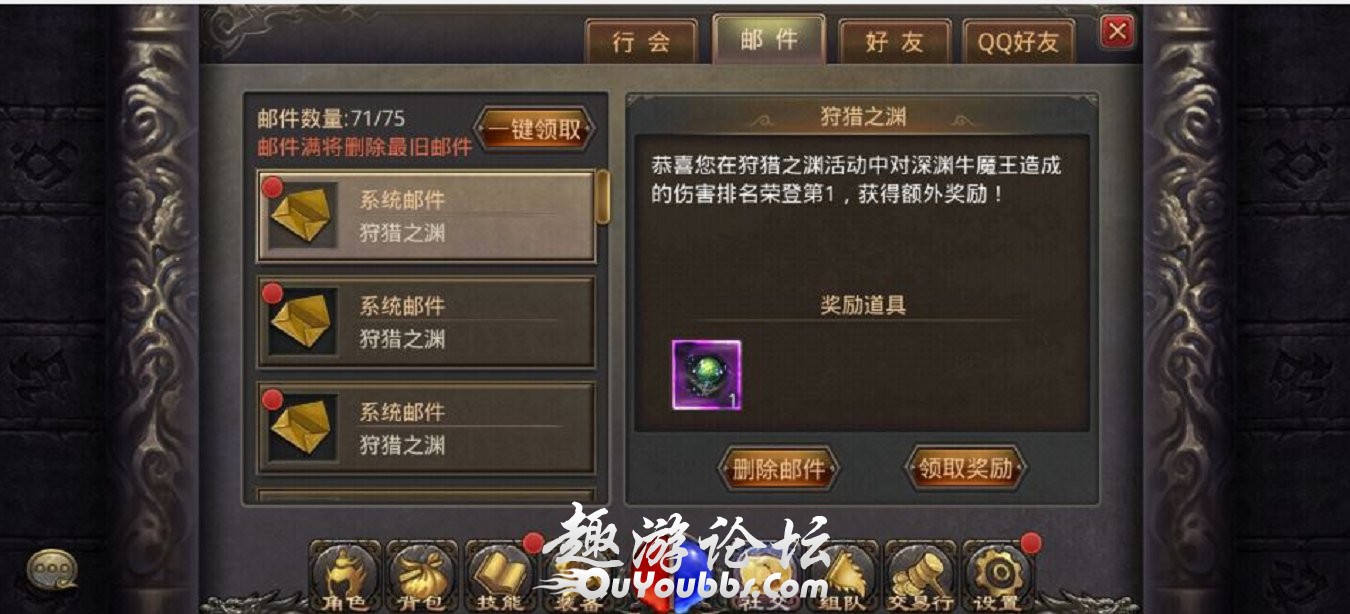Select the first 系统邮件 envelope icon
Viewport: 1350px width, 614px height.
tap(302, 216)
